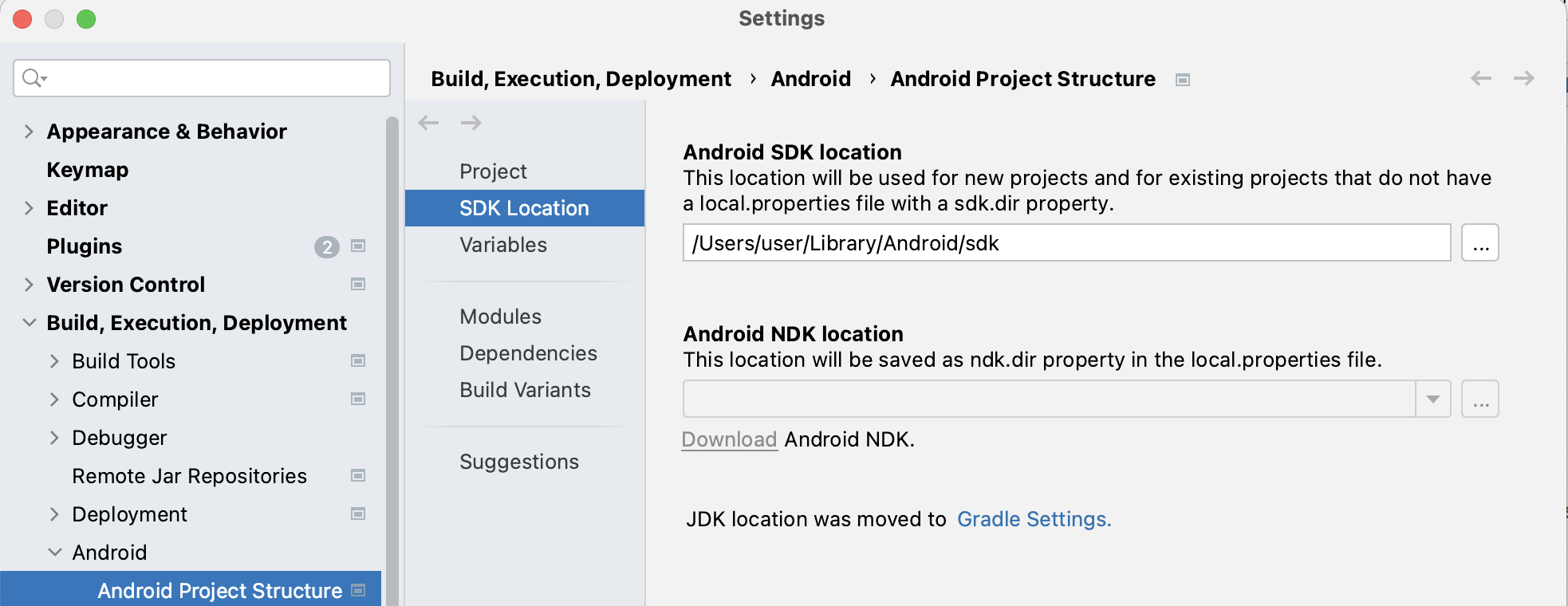Click the Android SDK location path field
This screenshot has width=1568, height=606.
click(x=1067, y=242)
